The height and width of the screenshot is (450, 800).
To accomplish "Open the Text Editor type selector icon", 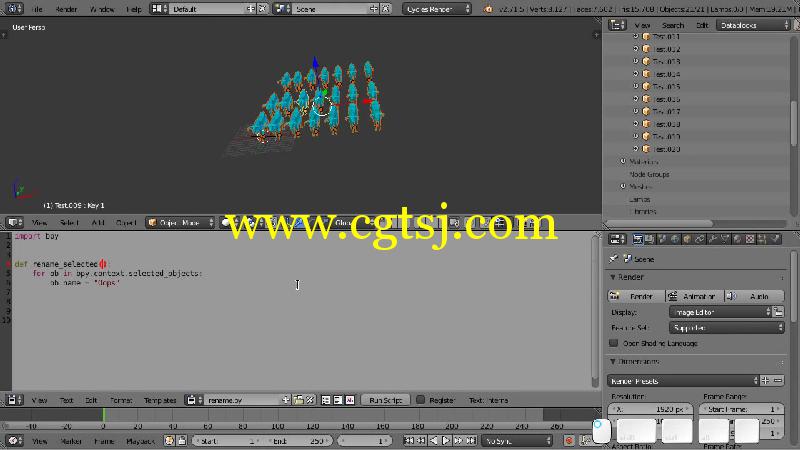I will click(14, 400).
